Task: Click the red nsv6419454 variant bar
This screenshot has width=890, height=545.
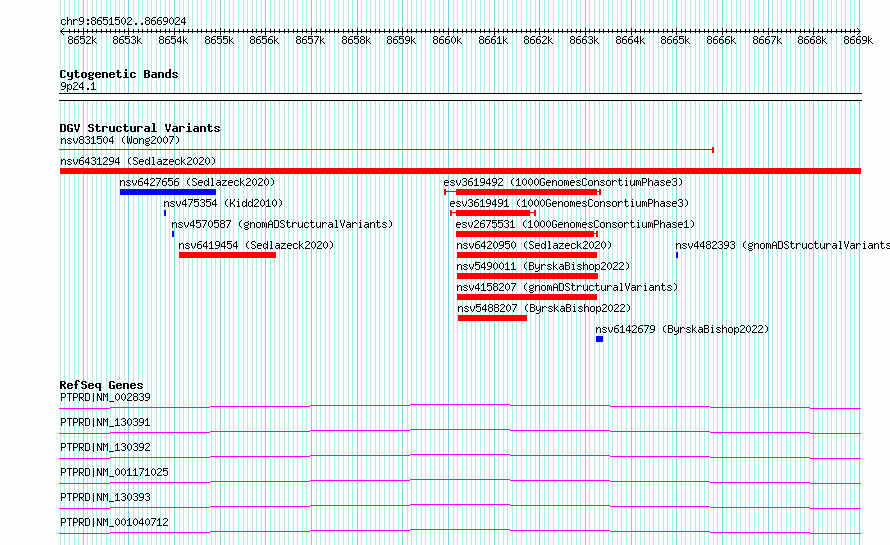Action: click(227, 255)
